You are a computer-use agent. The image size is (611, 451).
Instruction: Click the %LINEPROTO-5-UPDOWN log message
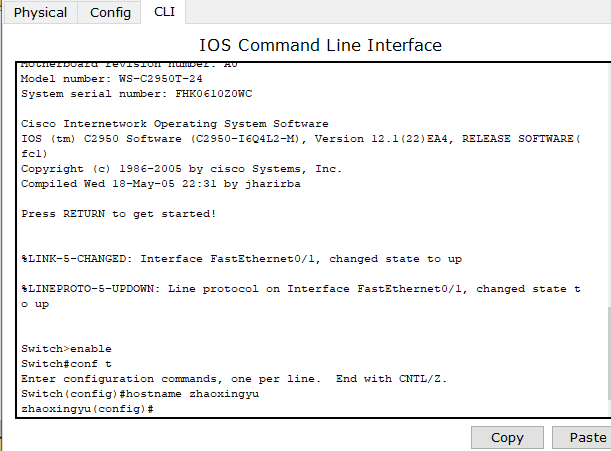(301, 296)
